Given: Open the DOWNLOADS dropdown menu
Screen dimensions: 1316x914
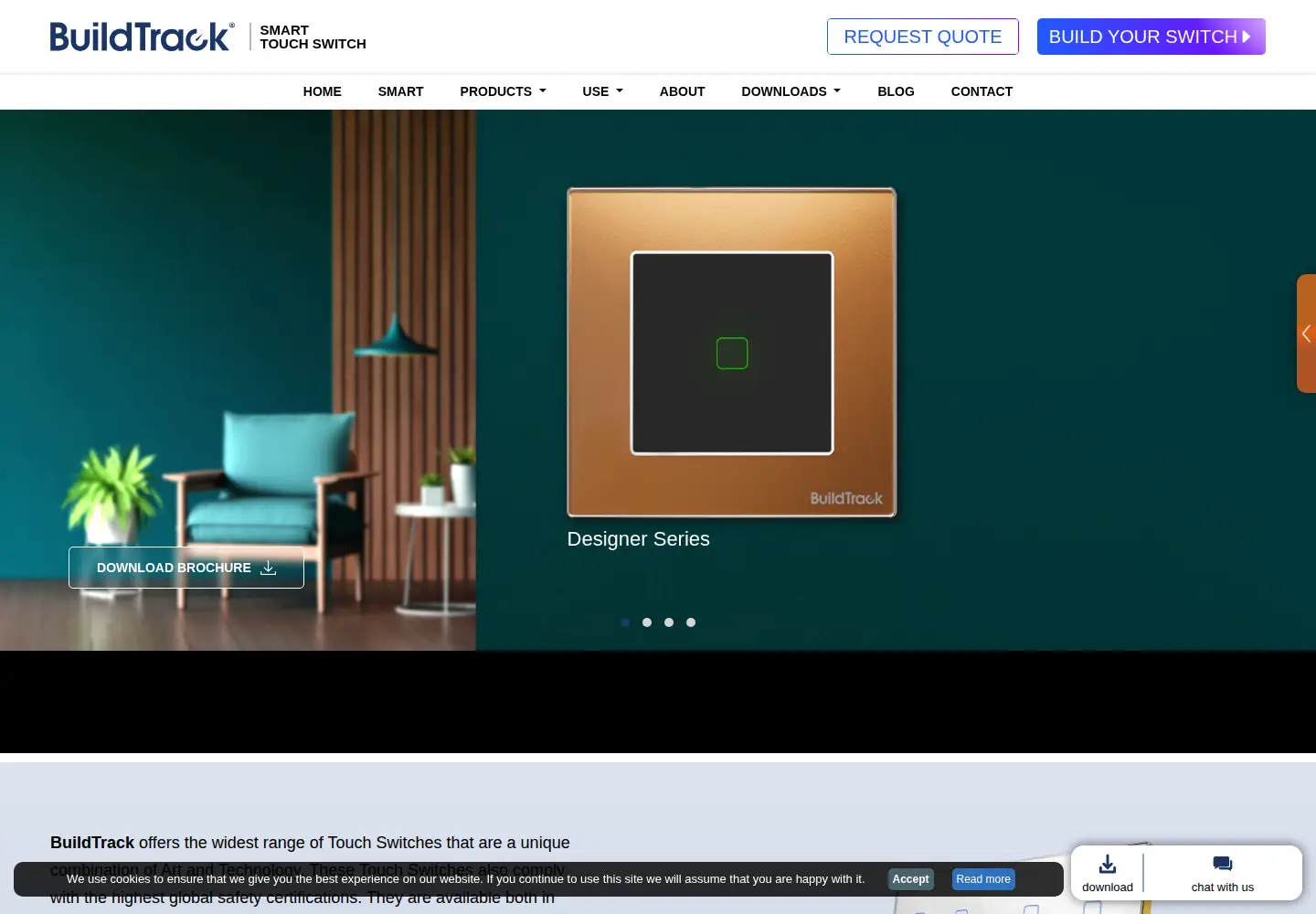Looking at the screenshot, I should [791, 91].
